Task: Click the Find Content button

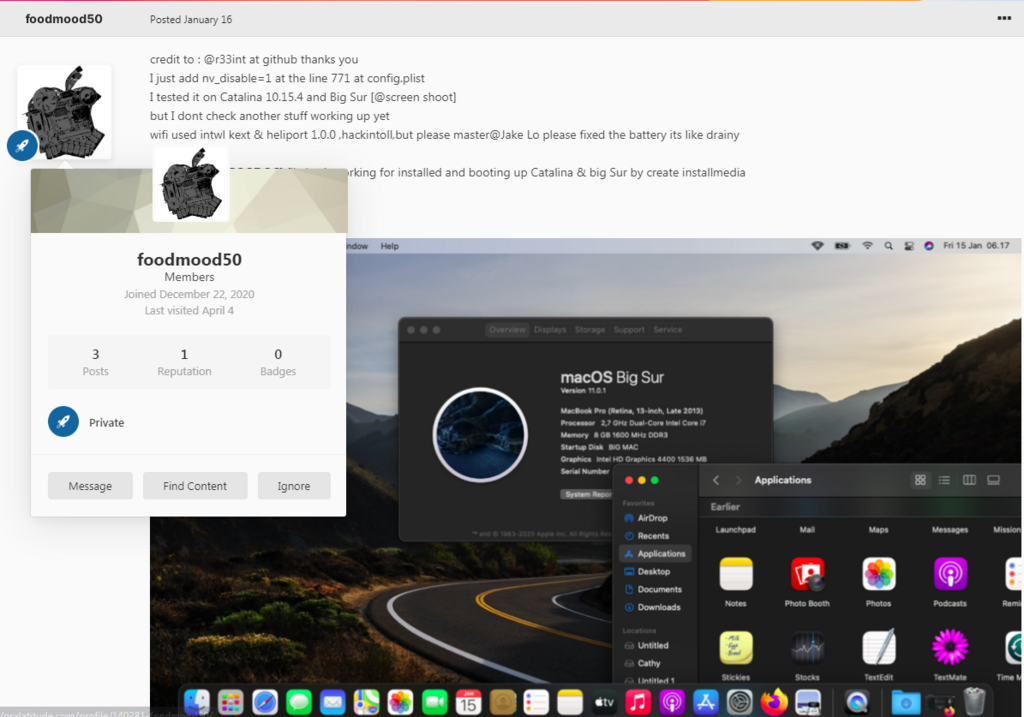Action: click(195, 486)
